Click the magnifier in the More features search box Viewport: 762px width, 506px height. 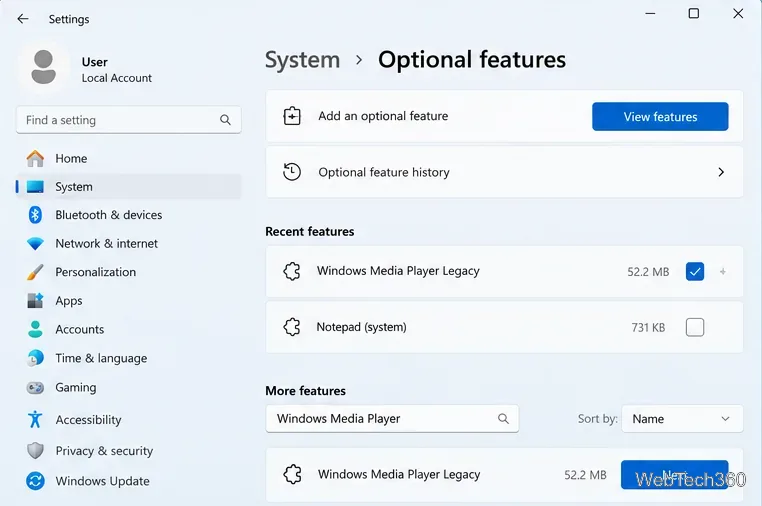coord(503,419)
